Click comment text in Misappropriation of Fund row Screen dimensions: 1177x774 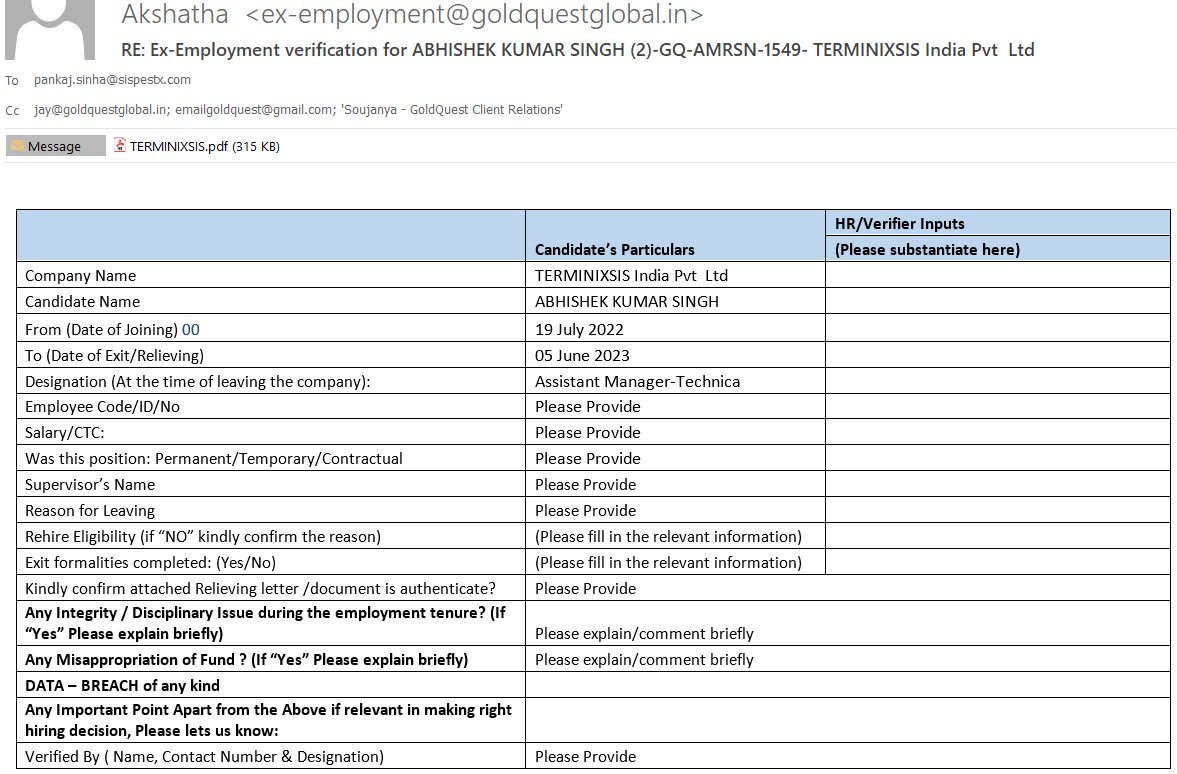[644, 659]
